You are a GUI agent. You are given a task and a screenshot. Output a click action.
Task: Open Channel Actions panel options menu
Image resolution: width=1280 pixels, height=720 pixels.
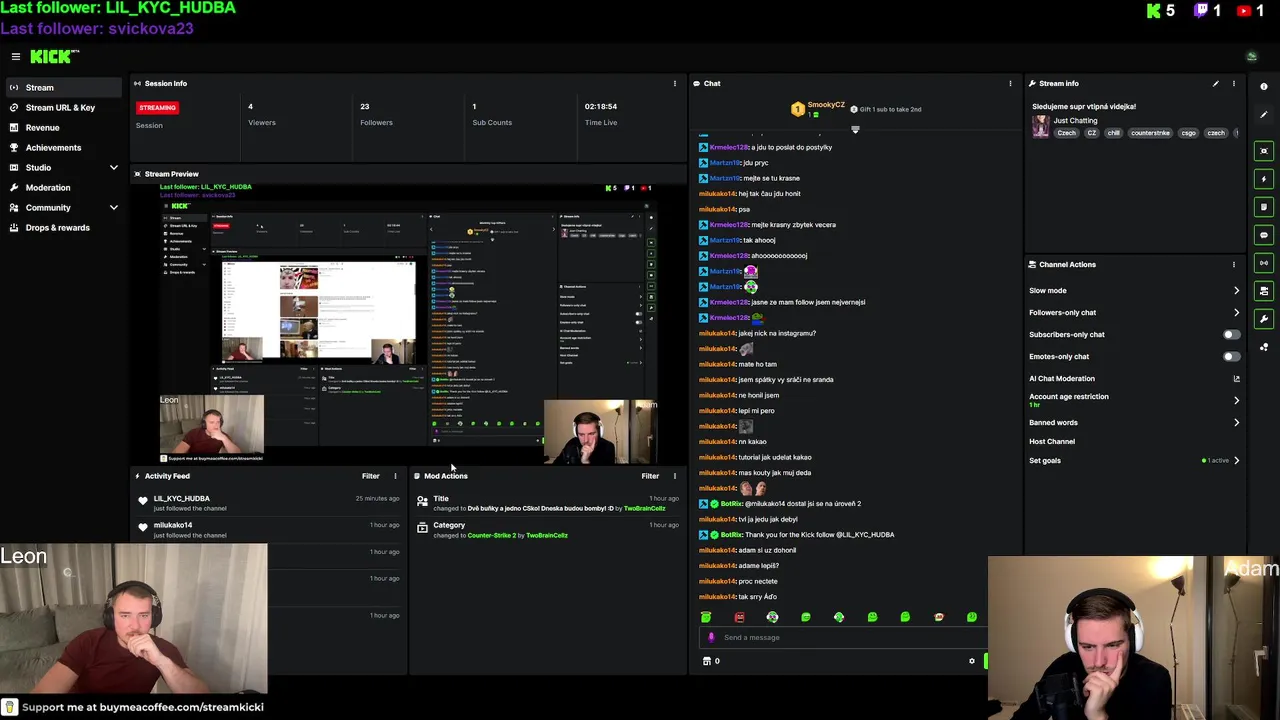click(x=1234, y=264)
